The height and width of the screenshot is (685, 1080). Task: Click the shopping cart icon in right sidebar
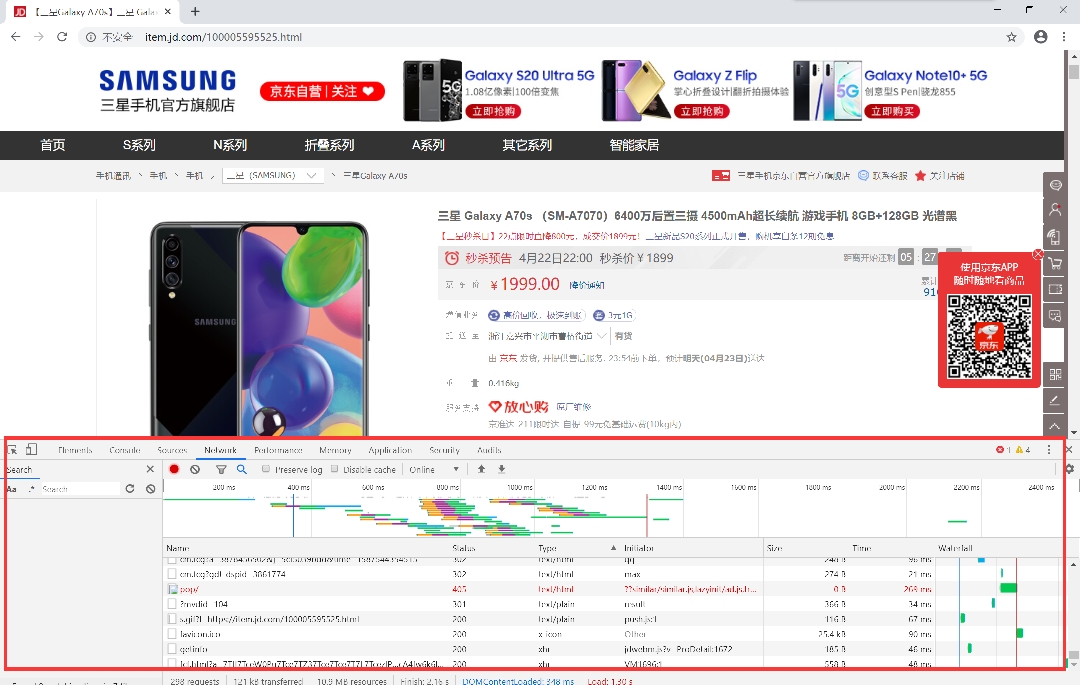(x=1055, y=263)
